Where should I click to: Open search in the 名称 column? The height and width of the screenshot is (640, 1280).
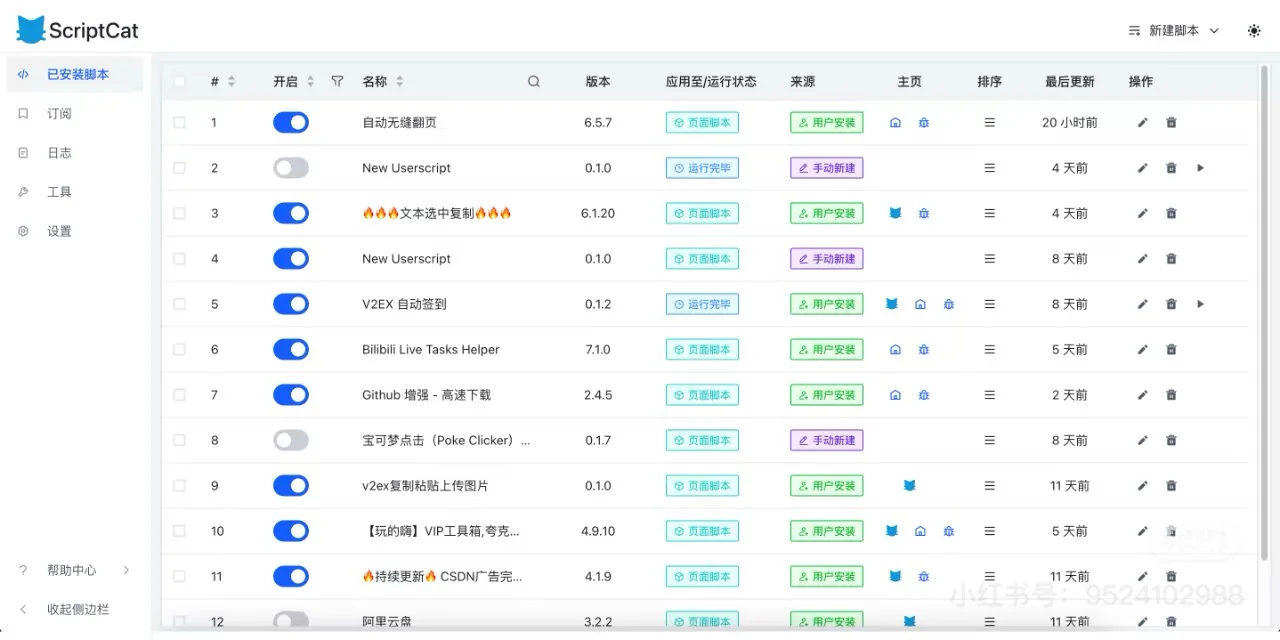pos(533,81)
